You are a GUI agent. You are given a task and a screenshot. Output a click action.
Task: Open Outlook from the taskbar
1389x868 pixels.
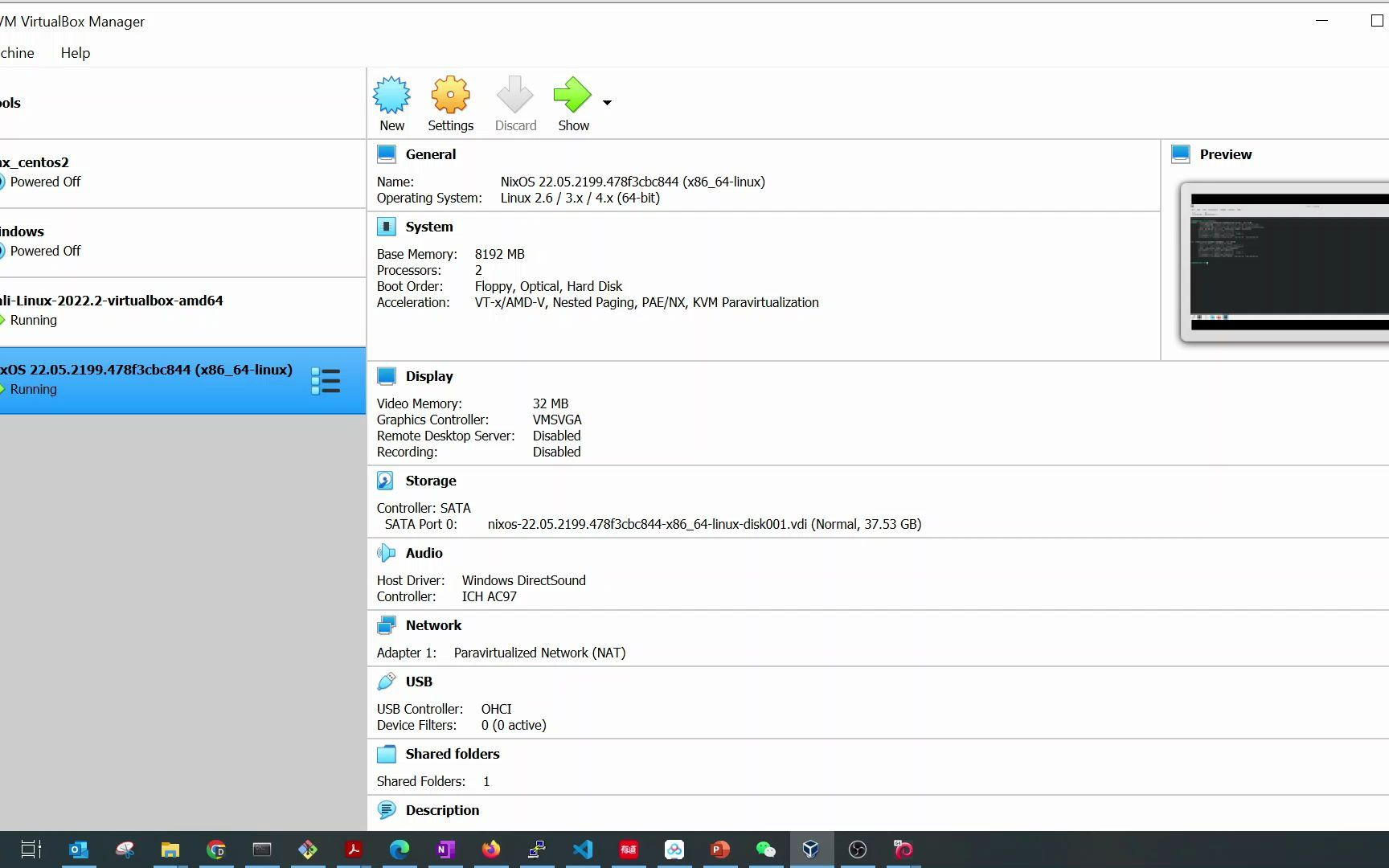pyautogui.click(x=79, y=850)
